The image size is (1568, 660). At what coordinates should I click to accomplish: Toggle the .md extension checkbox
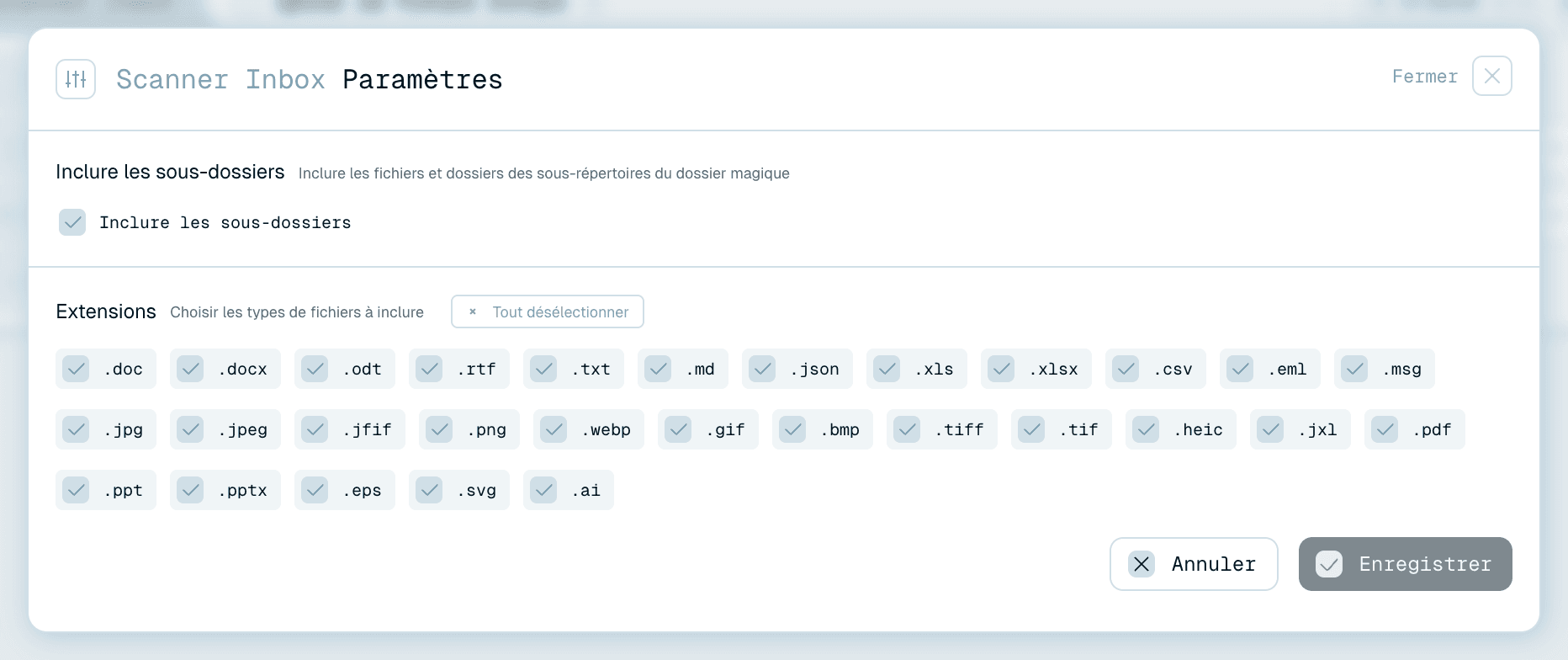pyautogui.click(x=658, y=369)
